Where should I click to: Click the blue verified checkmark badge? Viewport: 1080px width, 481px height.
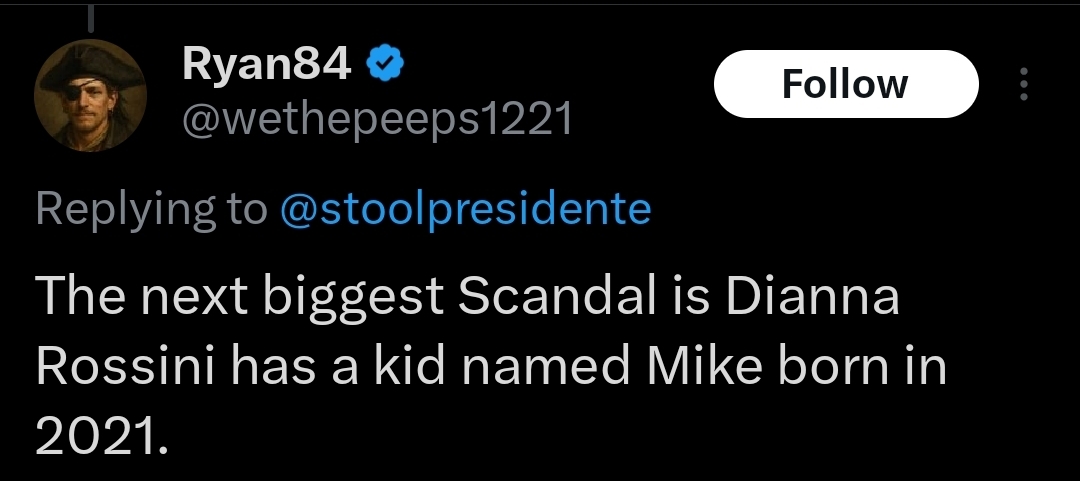384,65
